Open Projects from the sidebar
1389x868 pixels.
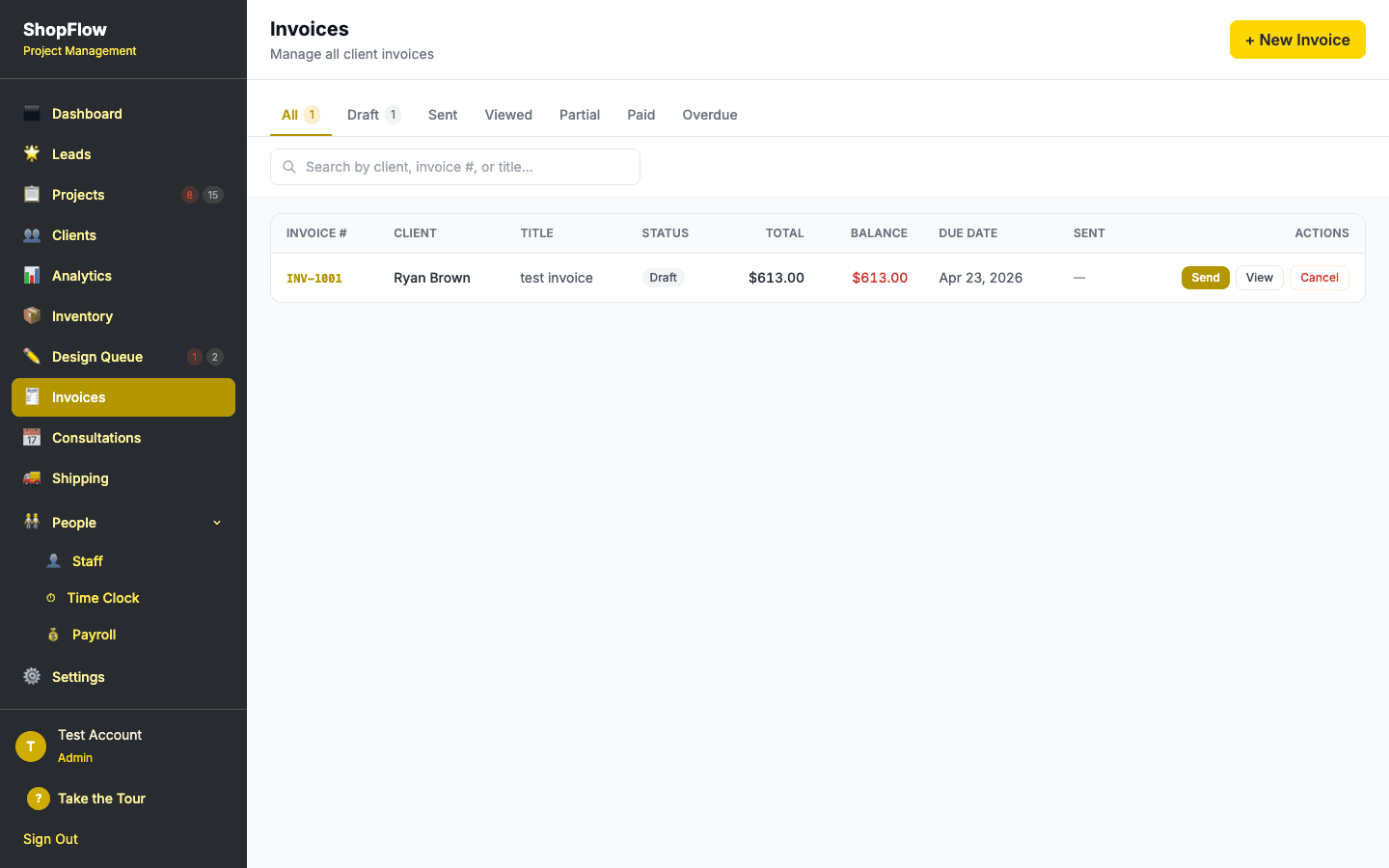coord(33,194)
